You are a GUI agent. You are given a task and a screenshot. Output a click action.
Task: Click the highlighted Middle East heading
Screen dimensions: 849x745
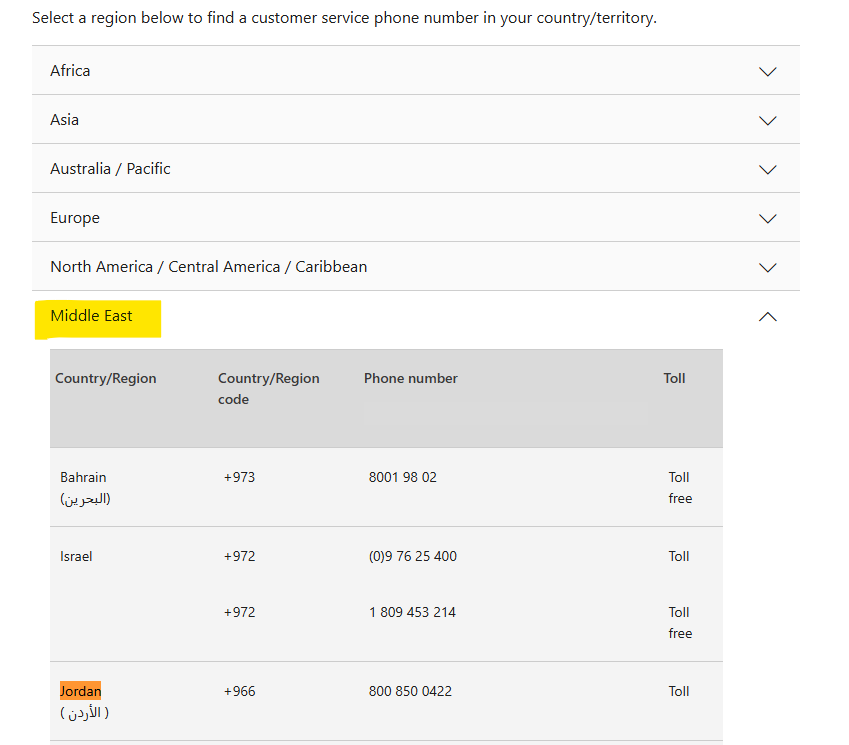[x=91, y=316]
